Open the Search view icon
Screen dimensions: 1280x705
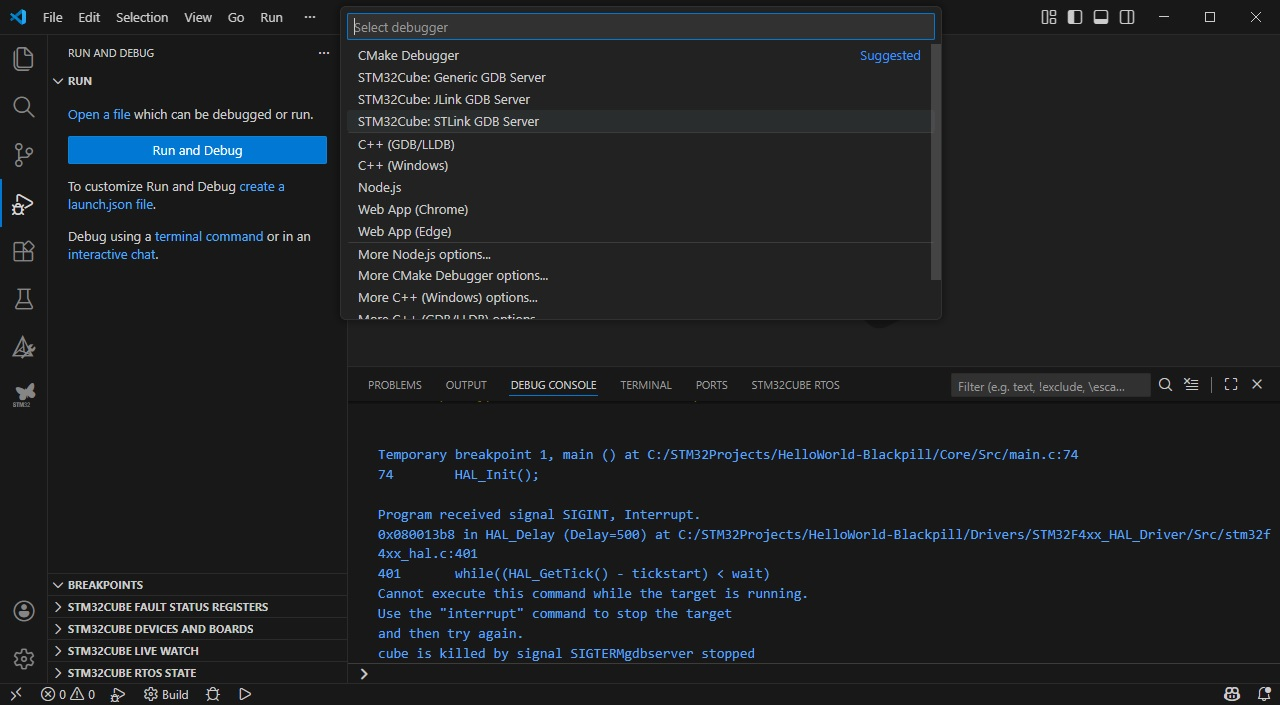pos(23,107)
